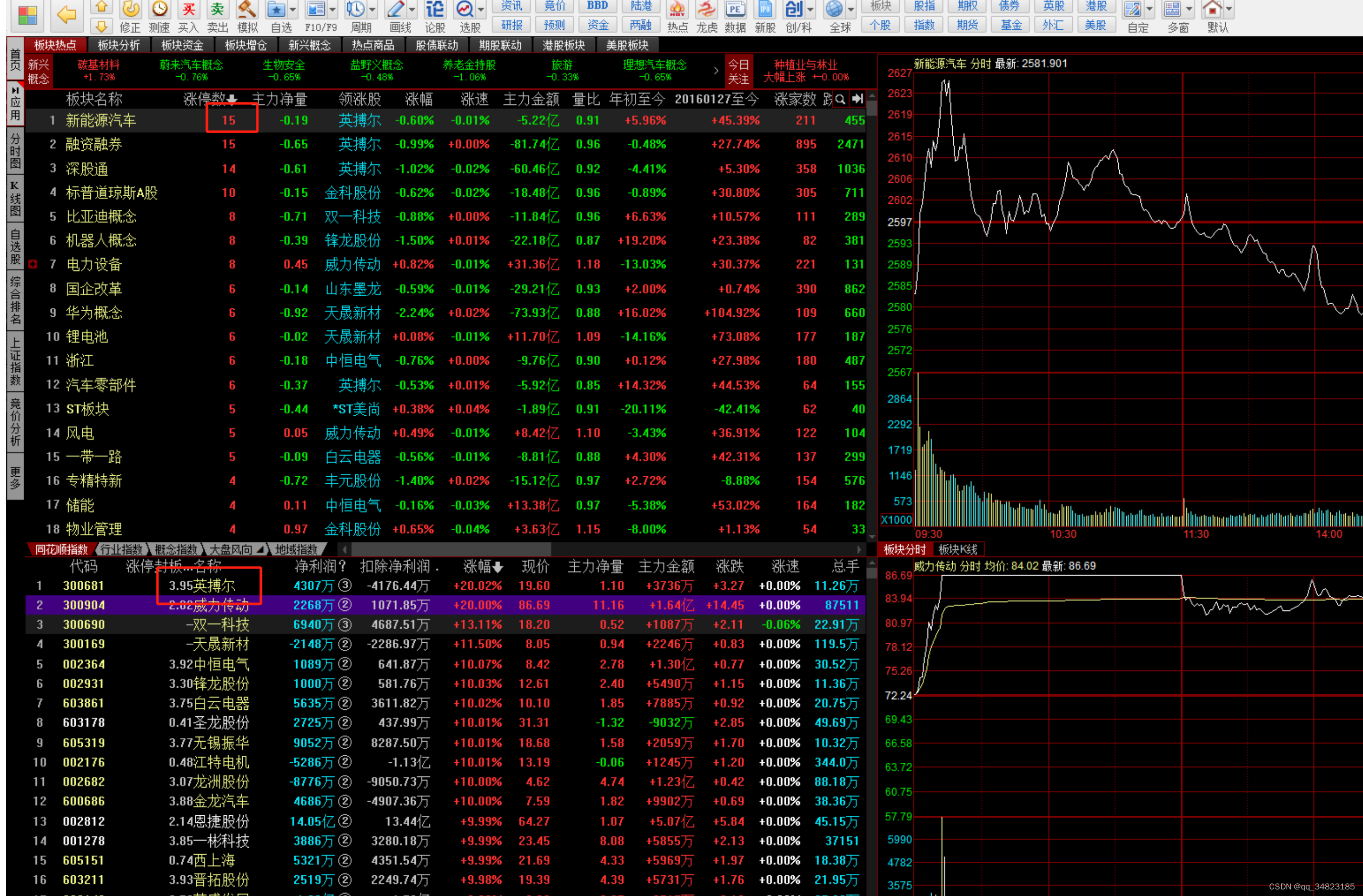
Task: Expand the 周期 dropdown arrow
Action: (x=373, y=10)
